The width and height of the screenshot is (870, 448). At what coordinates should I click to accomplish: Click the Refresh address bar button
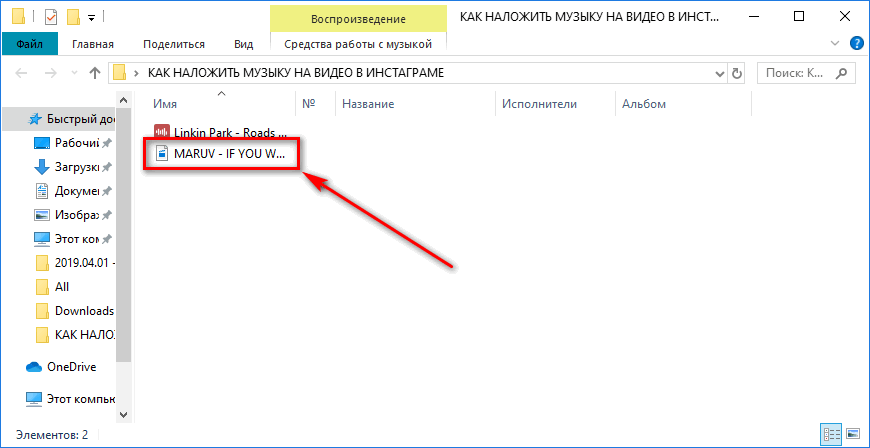coord(738,73)
